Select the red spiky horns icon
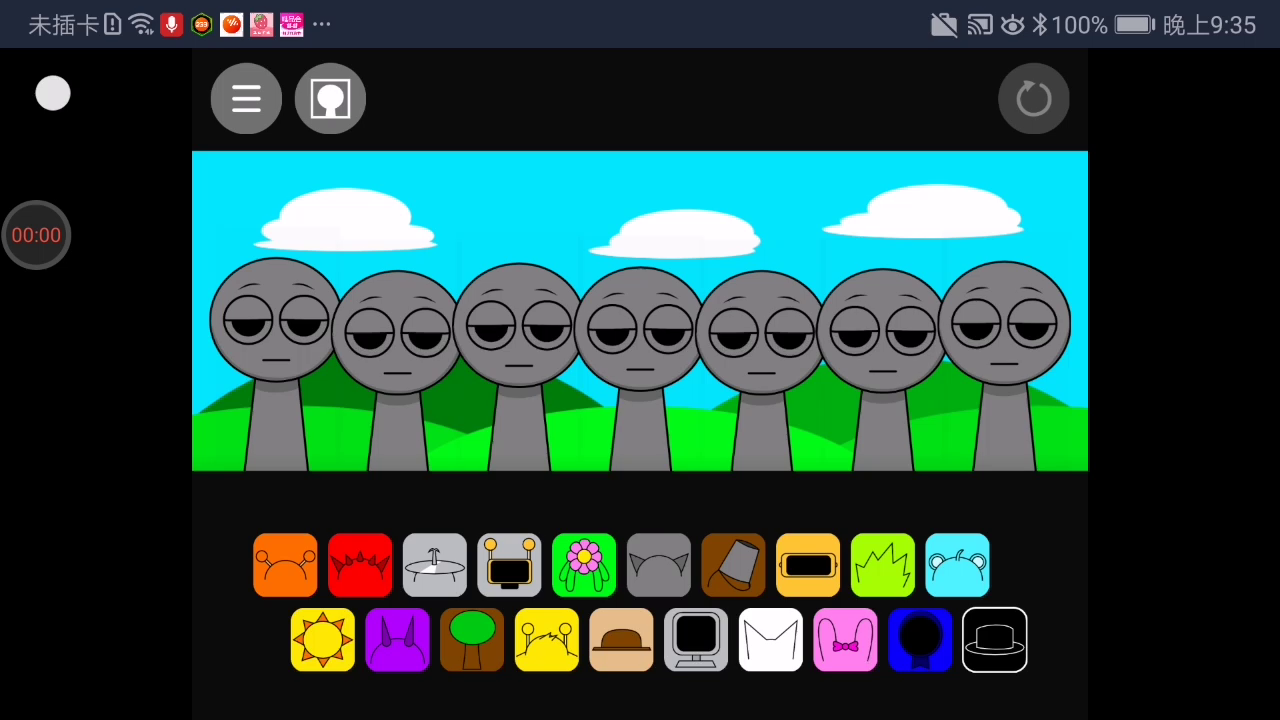The width and height of the screenshot is (1280, 720). pyautogui.click(x=360, y=565)
